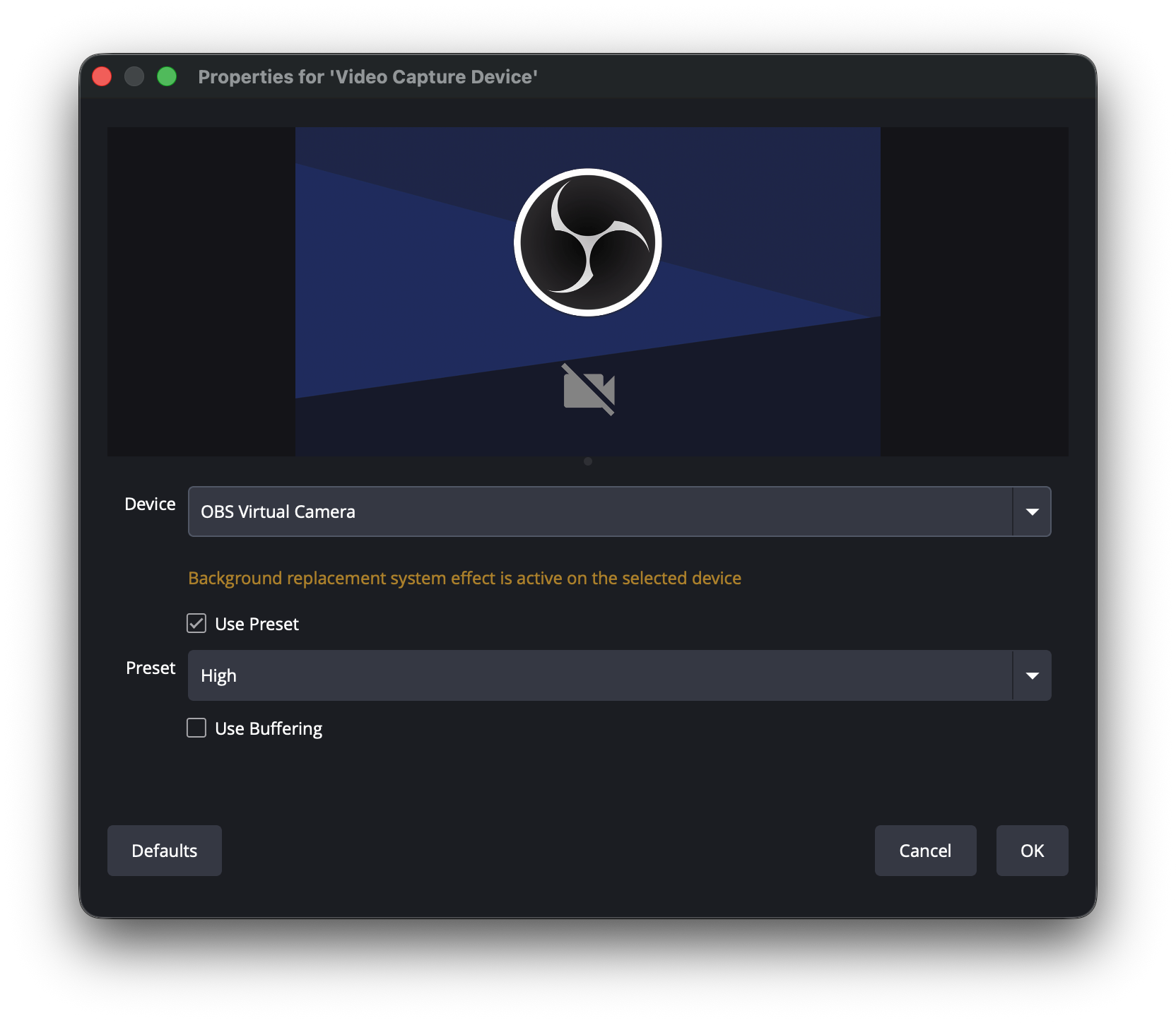Click the black area left of preview
The image size is (1176, 1023).
tap(201, 291)
